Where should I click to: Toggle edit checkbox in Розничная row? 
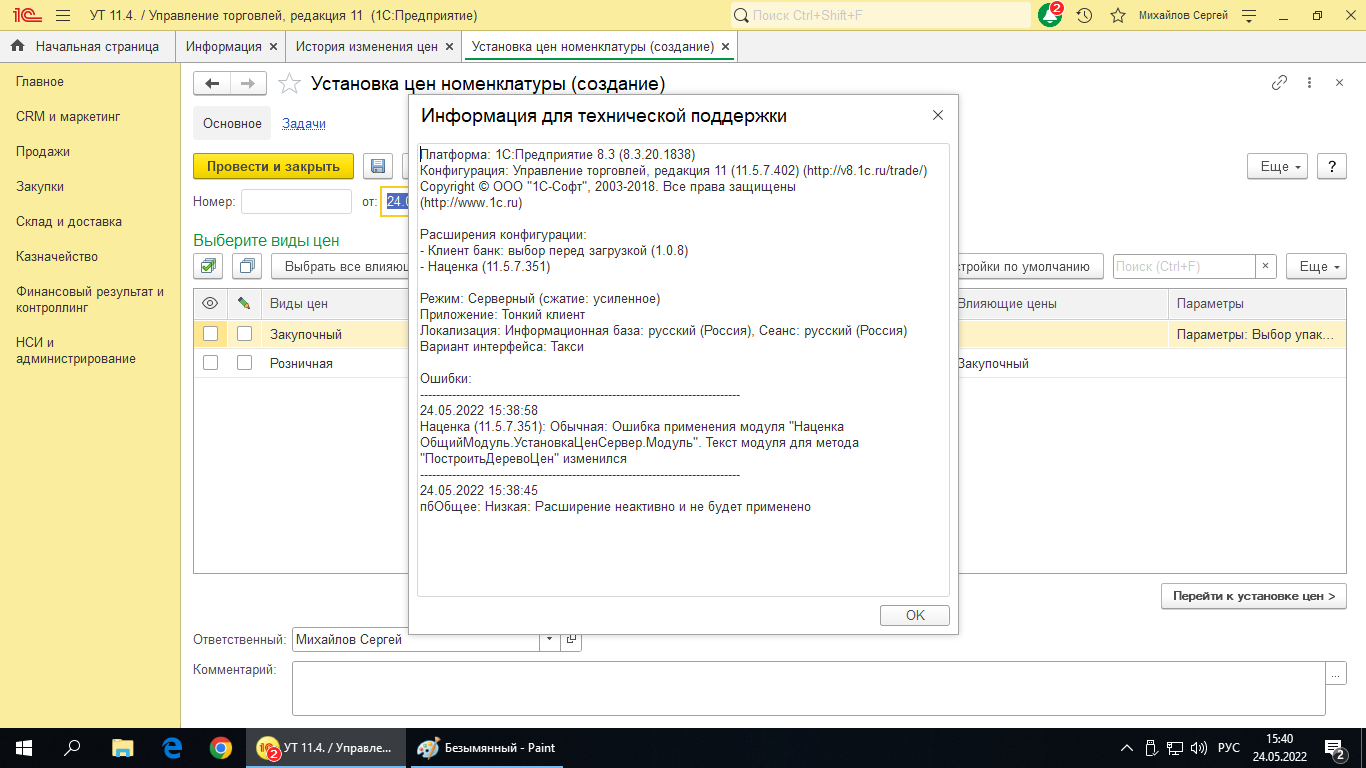[244, 363]
